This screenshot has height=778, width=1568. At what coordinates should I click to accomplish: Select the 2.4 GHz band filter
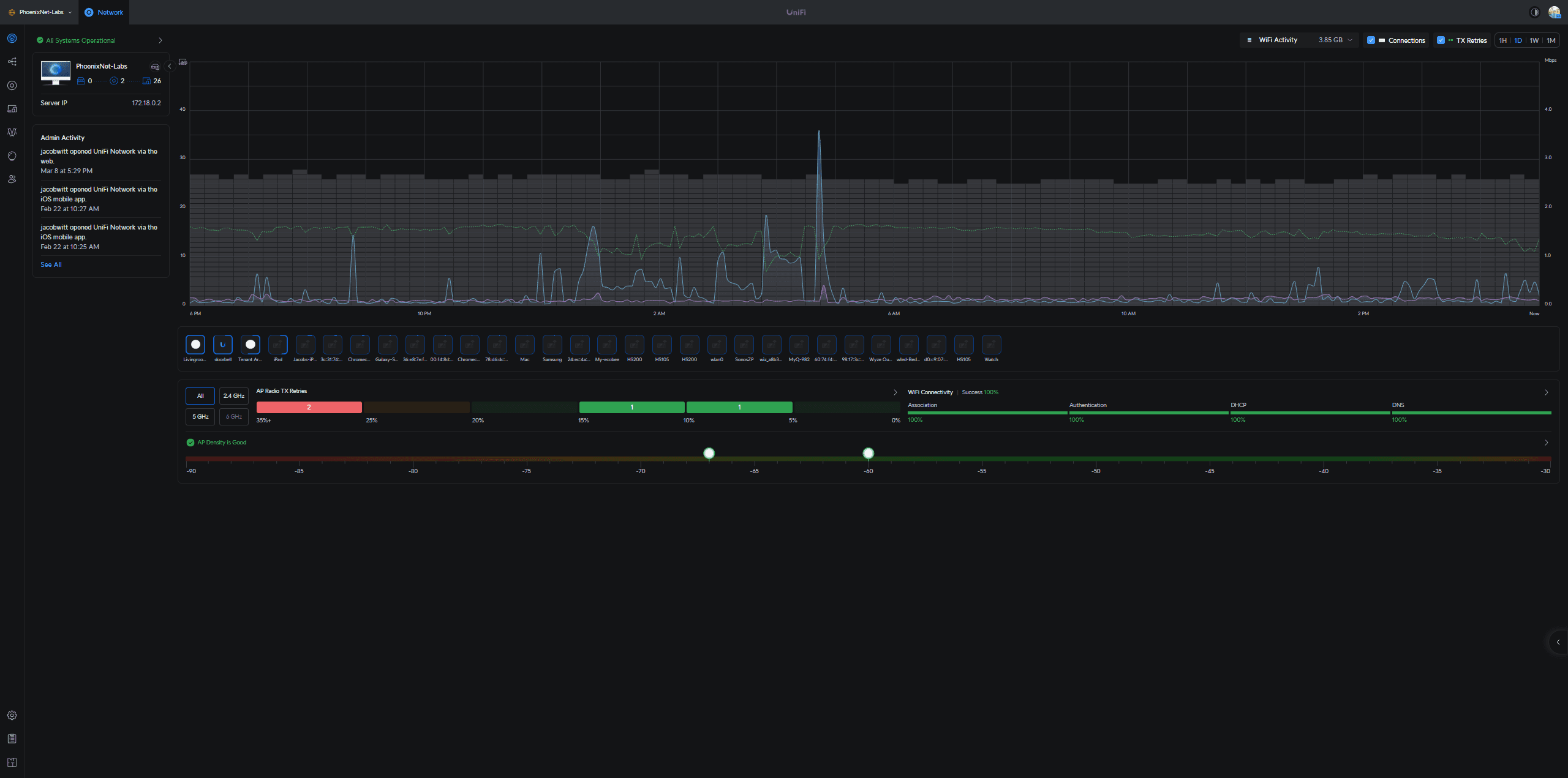233,396
